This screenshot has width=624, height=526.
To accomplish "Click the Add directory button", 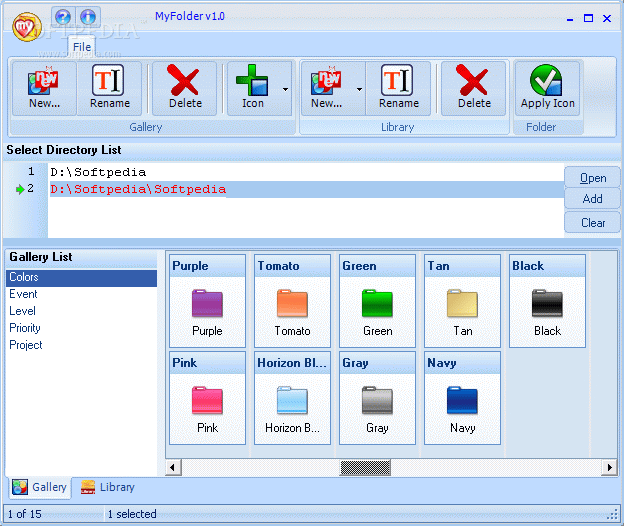I will coord(593,199).
